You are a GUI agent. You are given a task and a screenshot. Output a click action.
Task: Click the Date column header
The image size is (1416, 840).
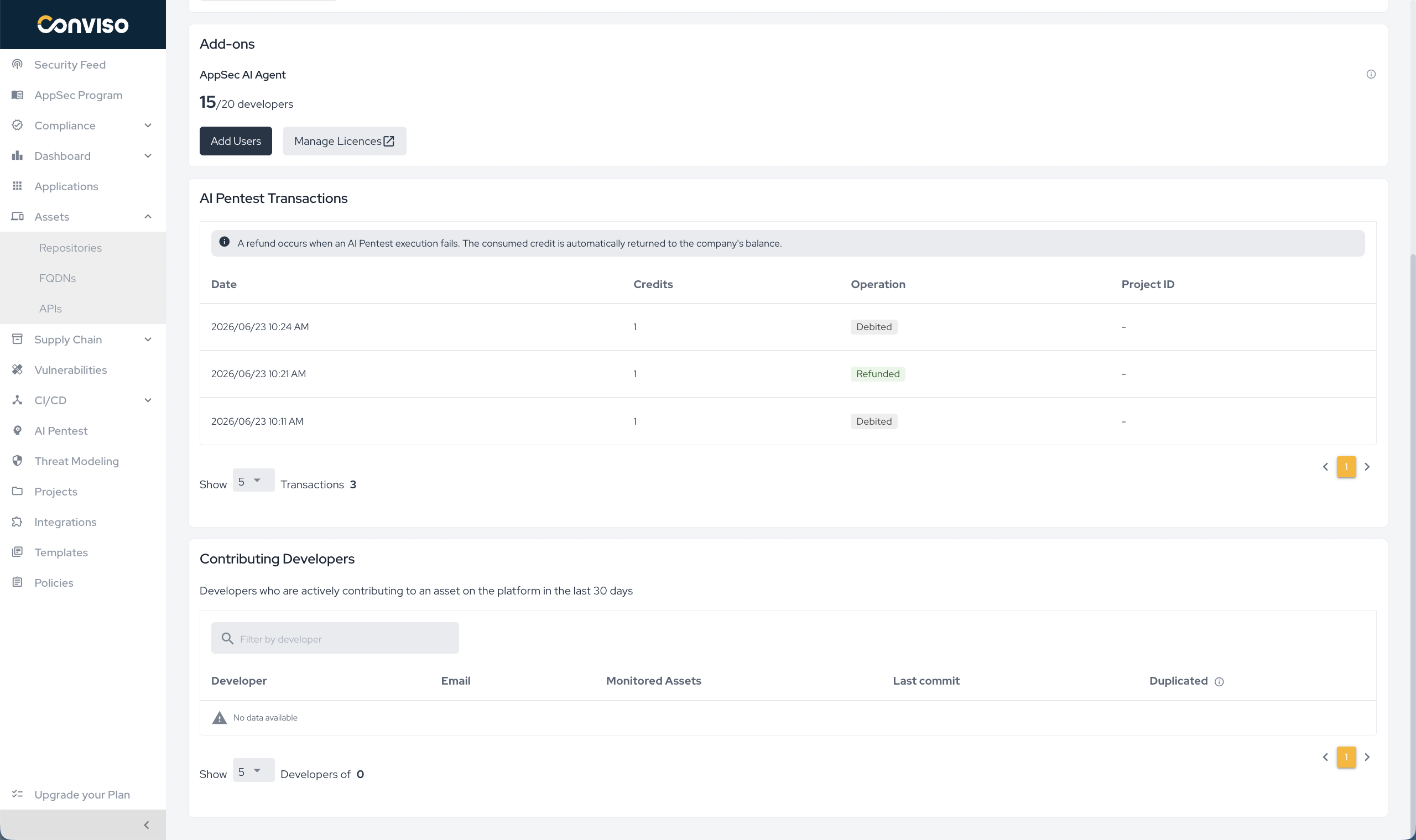click(223, 284)
